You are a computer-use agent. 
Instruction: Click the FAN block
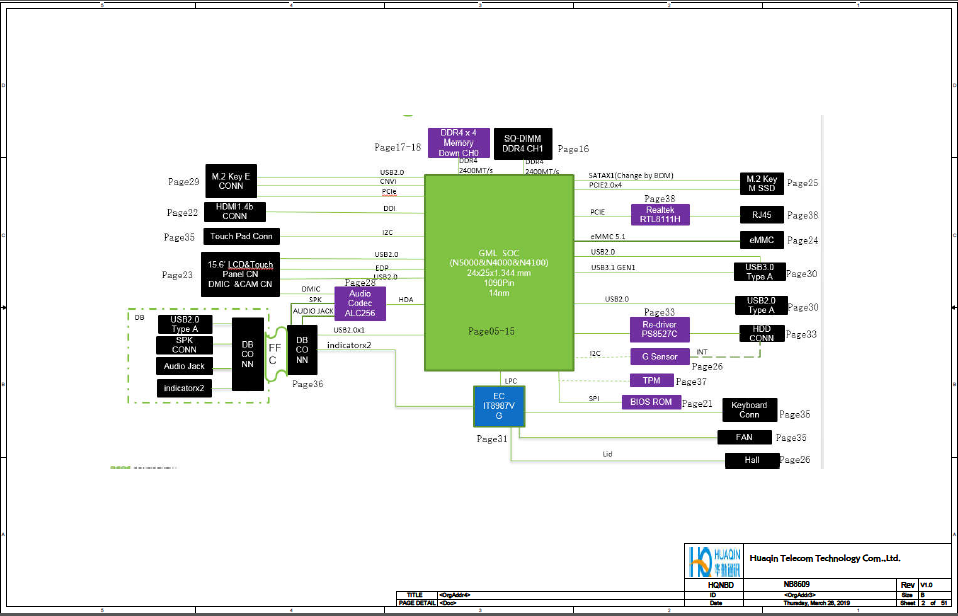[744, 437]
